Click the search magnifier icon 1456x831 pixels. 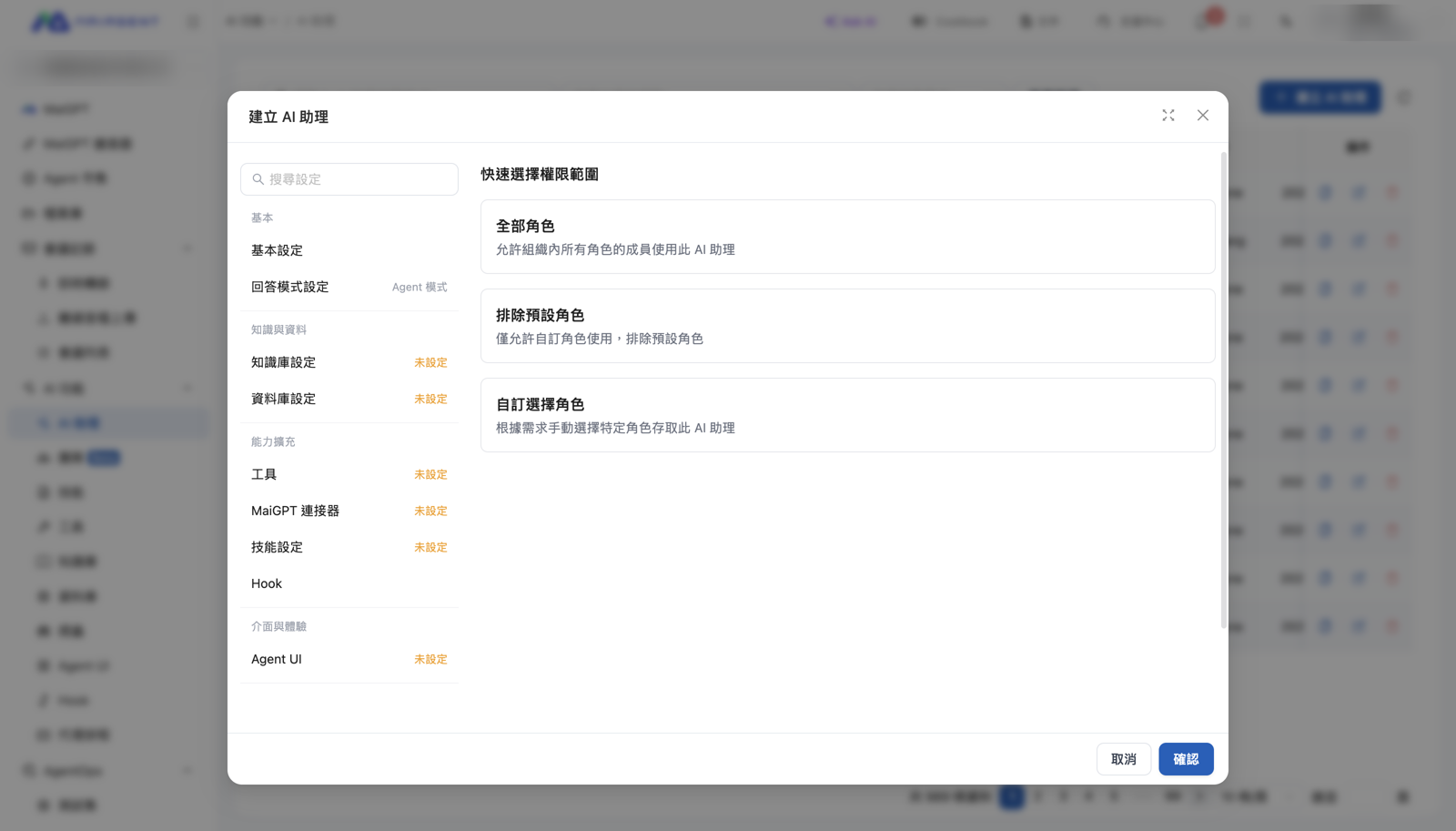(x=258, y=179)
